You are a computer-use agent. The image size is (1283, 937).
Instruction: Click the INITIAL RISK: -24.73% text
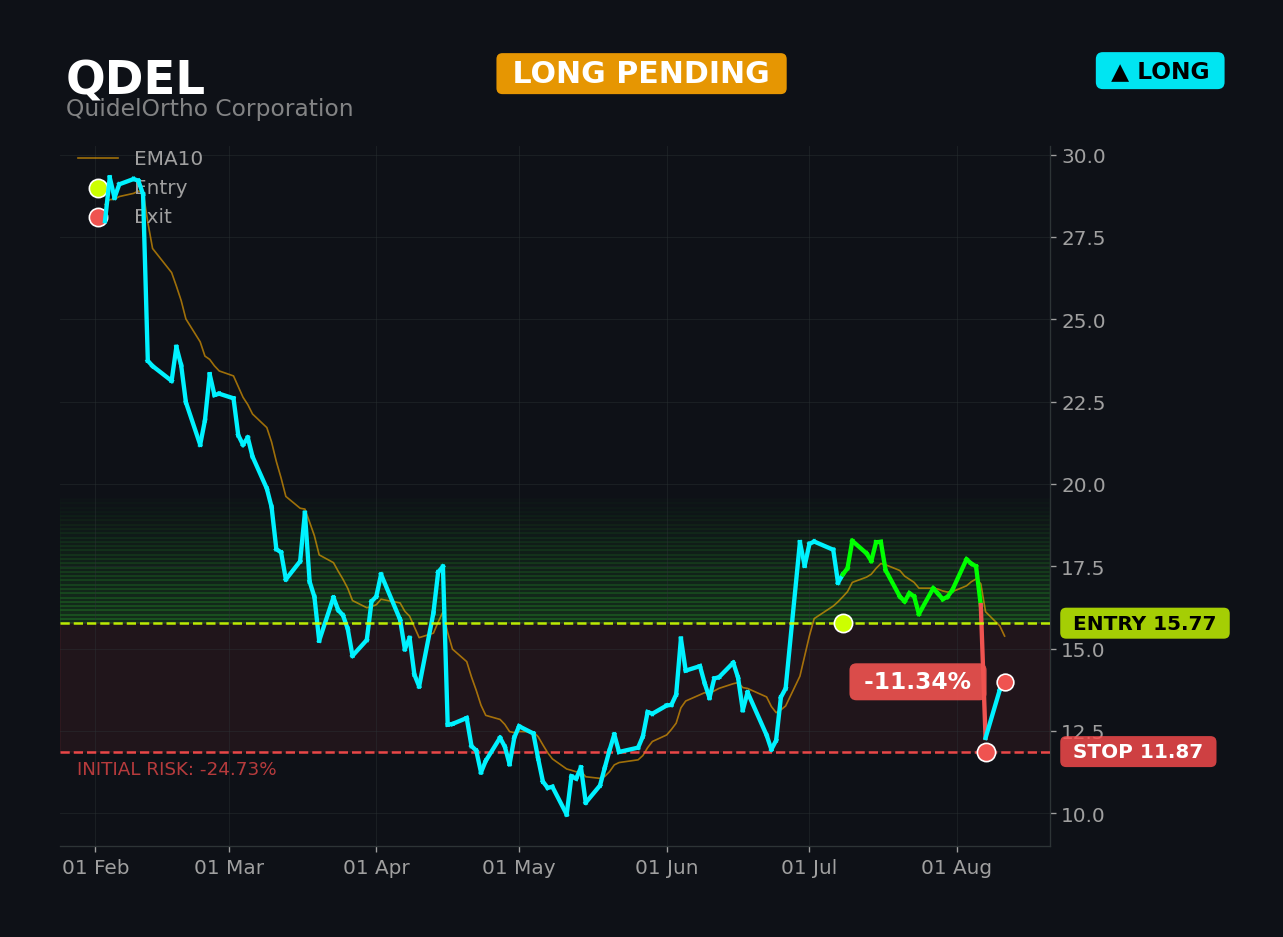(177, 769)
